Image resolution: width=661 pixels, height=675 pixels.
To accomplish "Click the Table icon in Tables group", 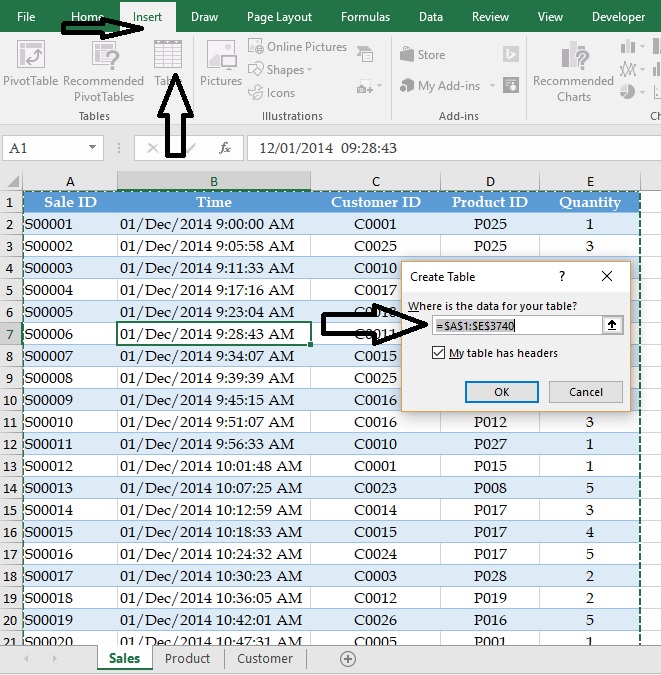I will pos(168,55).
